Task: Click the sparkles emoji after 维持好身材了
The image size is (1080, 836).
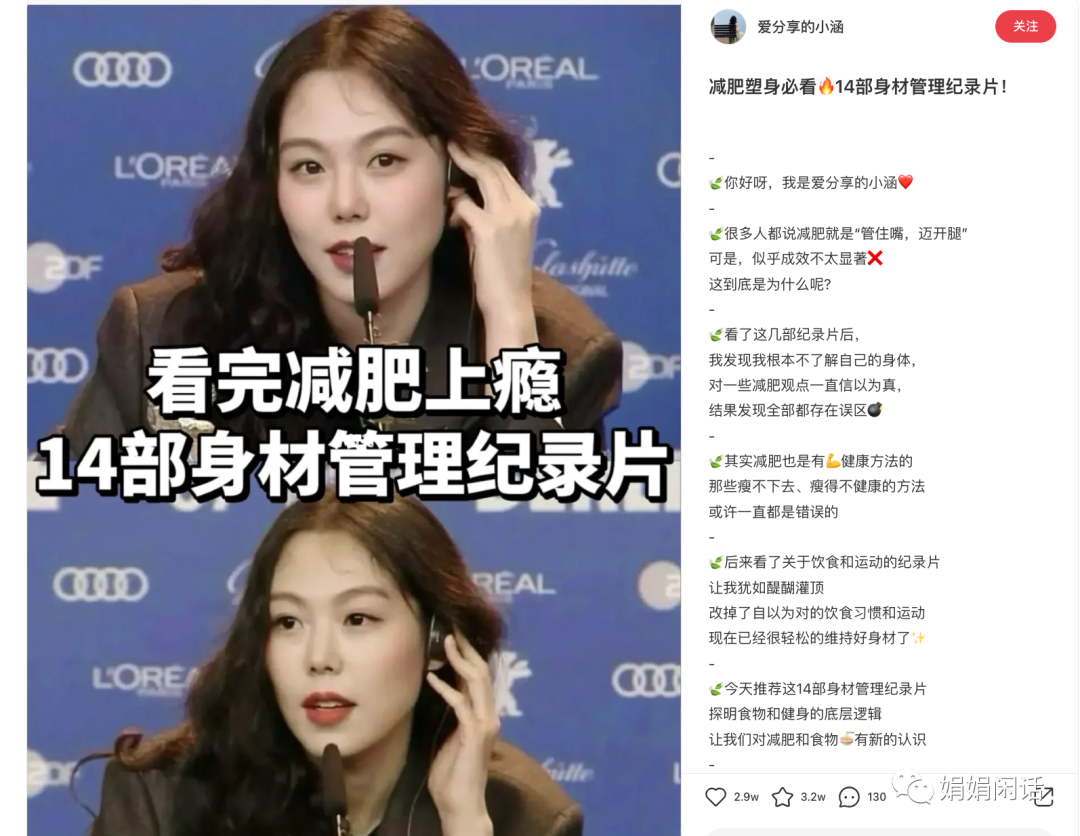Action: [x=918, y=638]
